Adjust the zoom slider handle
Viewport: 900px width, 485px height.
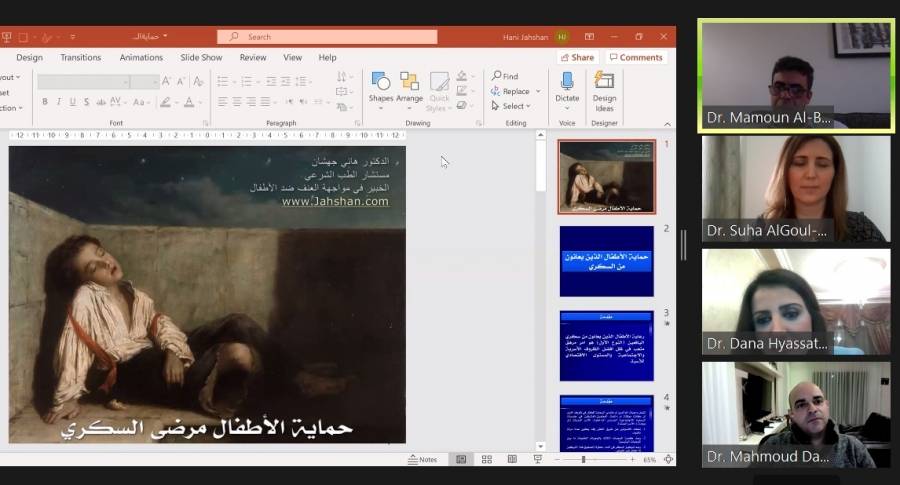[583, 459]
